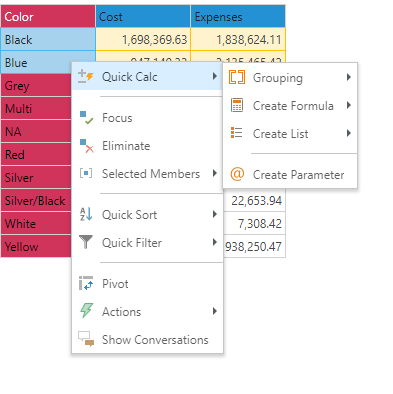Select the White row header
Image resolution: width=393 pixels, height=394 pixels.
coord(36,224)
